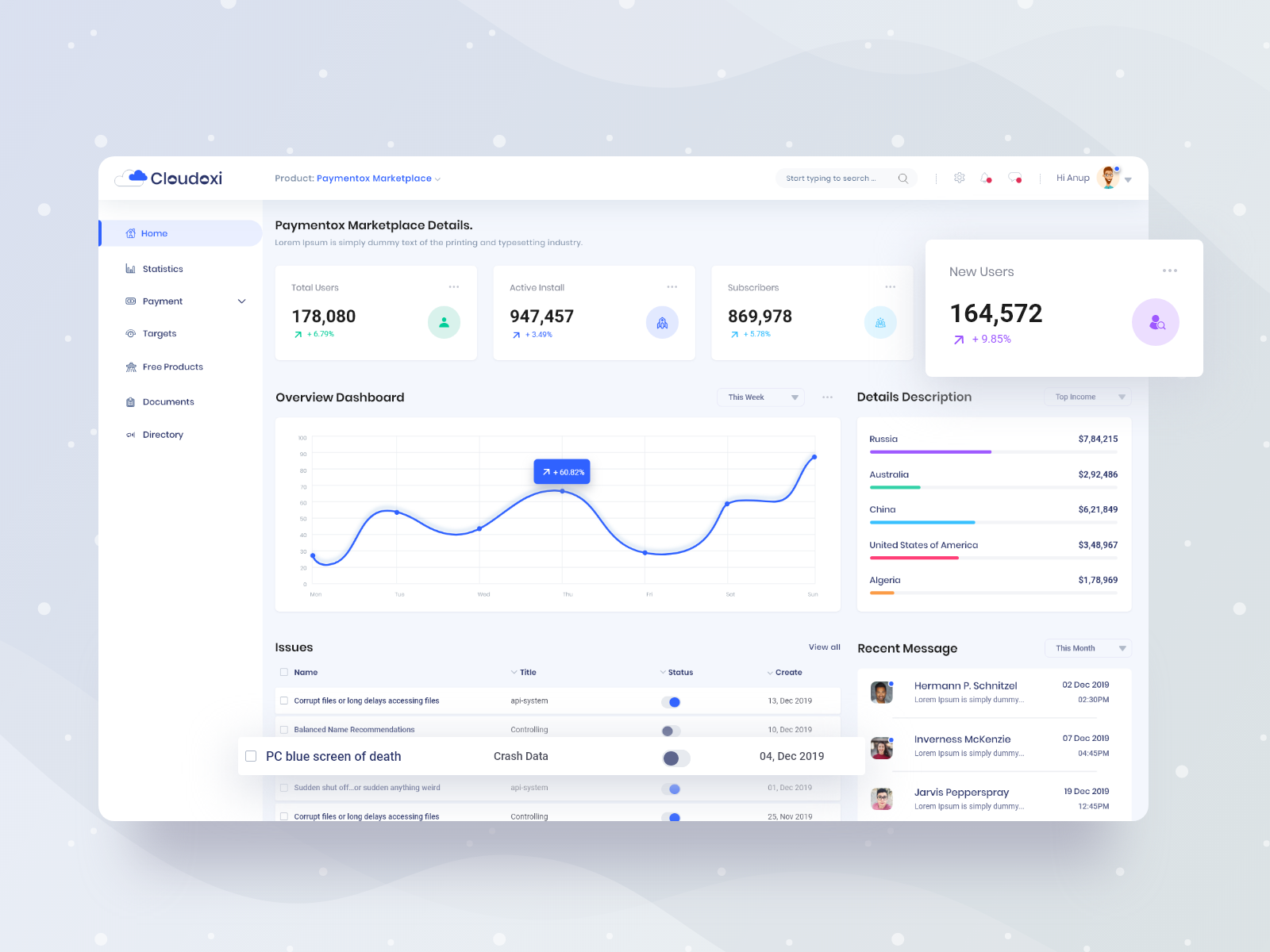Viewport: 1270px width, 952px height.
Task: Select Free Products in the sidebar
Action: pyautogui.click(x=173, y=367)
